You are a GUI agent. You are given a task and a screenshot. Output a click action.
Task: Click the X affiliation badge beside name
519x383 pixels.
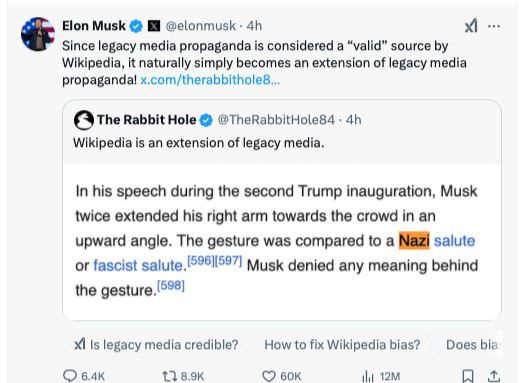click(154, 26)
